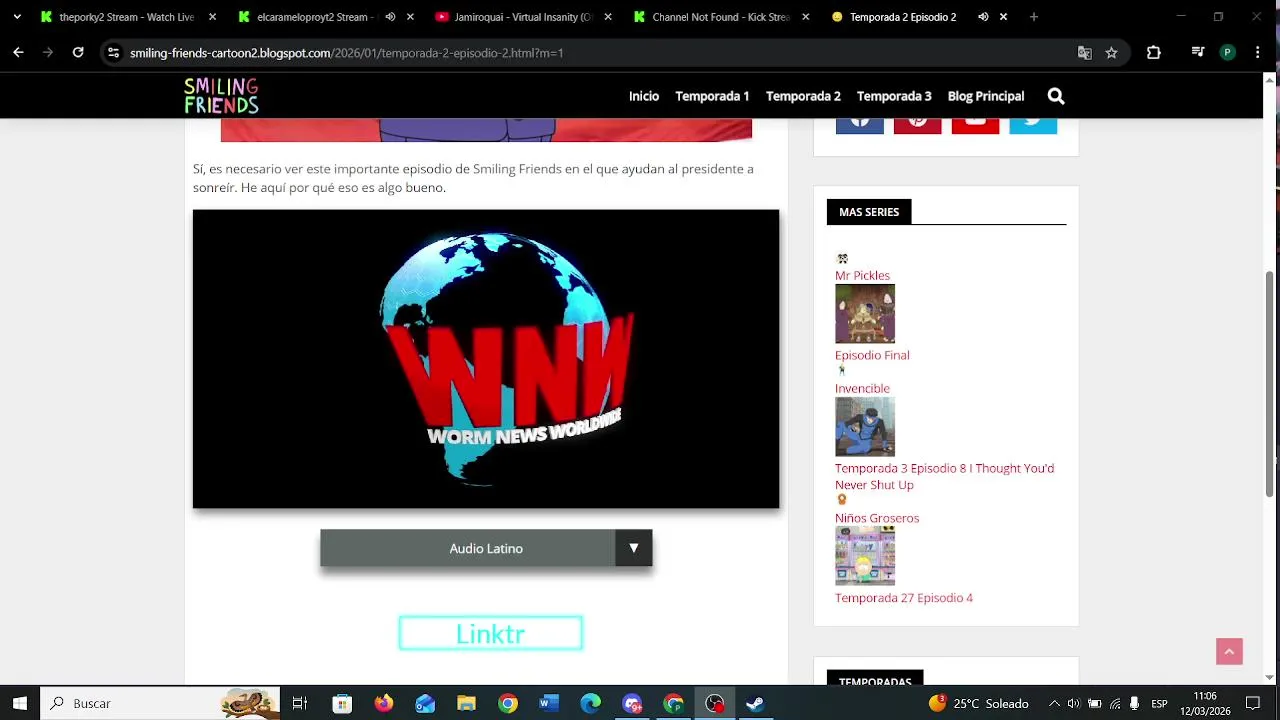Open Microsoft Store from taskbar
1280x720 pixels.
pyautogui.click(x=342, y=703)
